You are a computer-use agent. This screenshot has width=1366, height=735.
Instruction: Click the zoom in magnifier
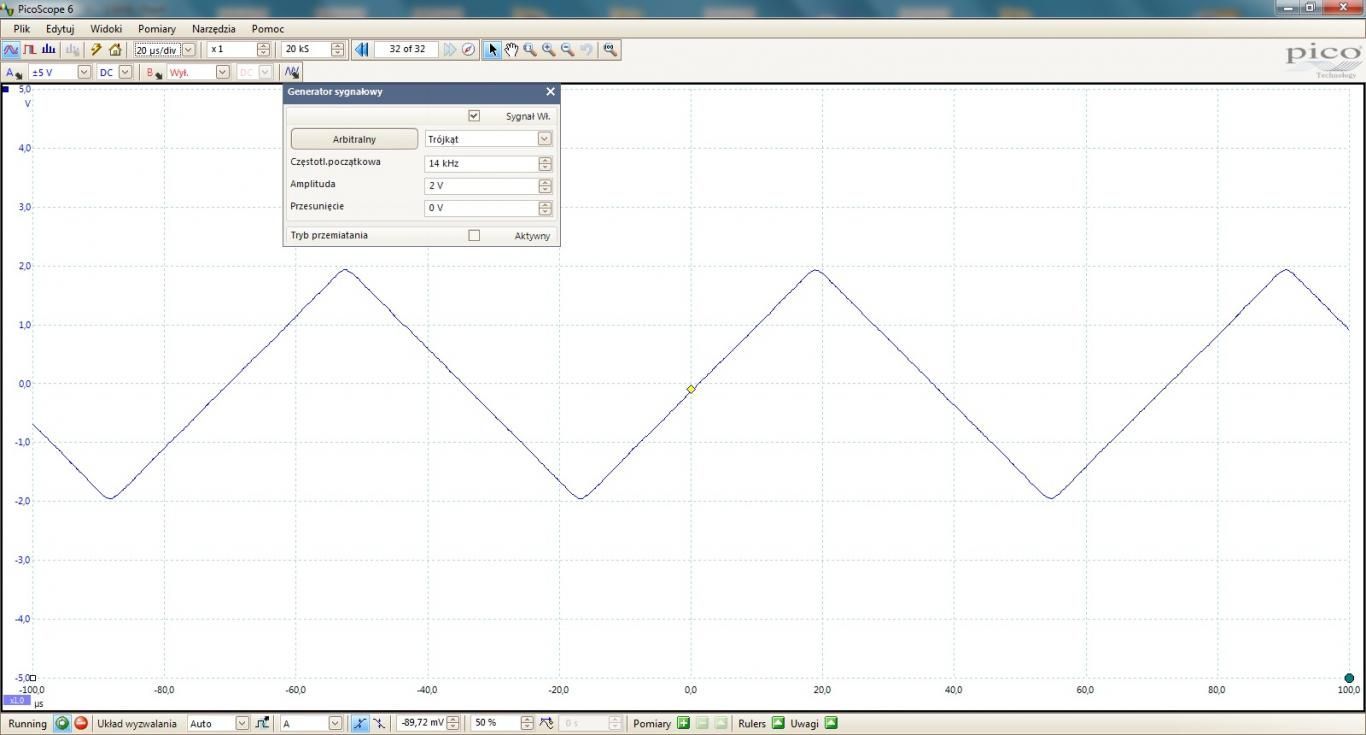pyautogui.click(x=549, y=49)
